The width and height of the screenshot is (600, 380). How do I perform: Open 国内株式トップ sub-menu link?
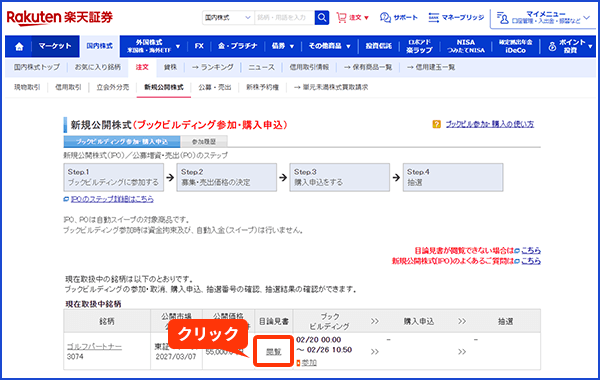[x=37, y=67]
